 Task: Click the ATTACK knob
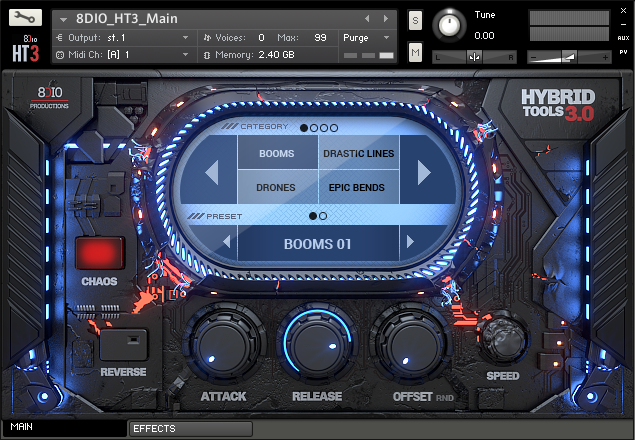pos(224,345)
